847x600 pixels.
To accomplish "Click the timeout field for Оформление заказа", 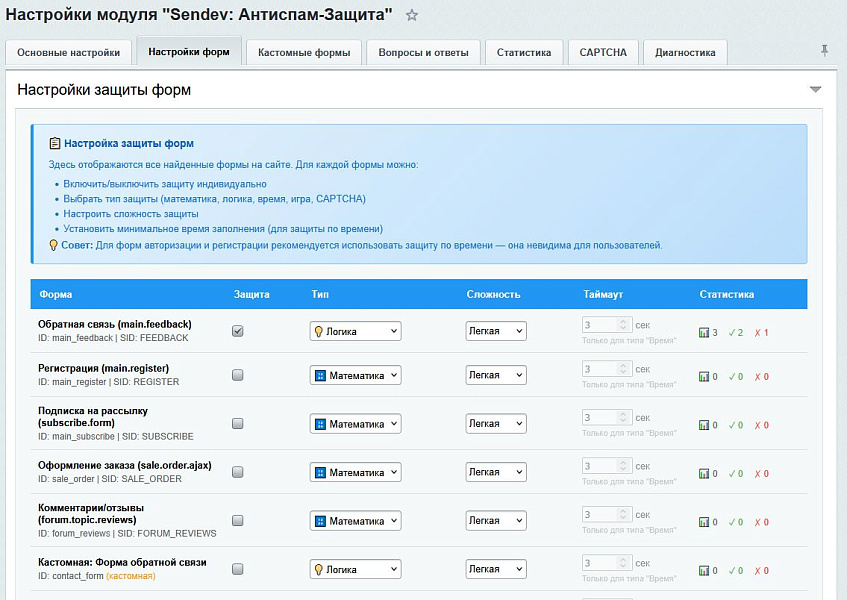I will (x=600, y=466).
